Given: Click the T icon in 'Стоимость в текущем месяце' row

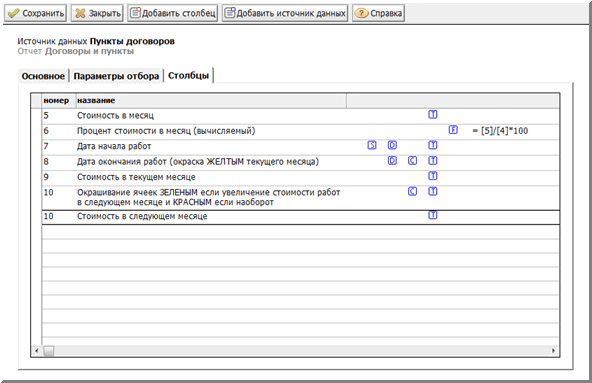Looking at the screenshot, I should (433, 176).
